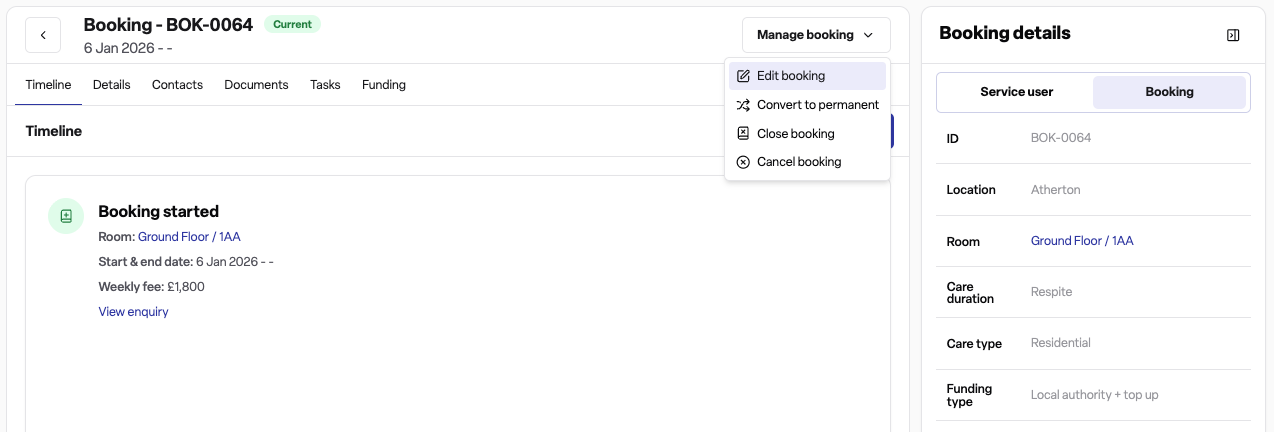Click the ID value BOK-0064
This screenshot has width=1274, height=432.
point(1061,138)
